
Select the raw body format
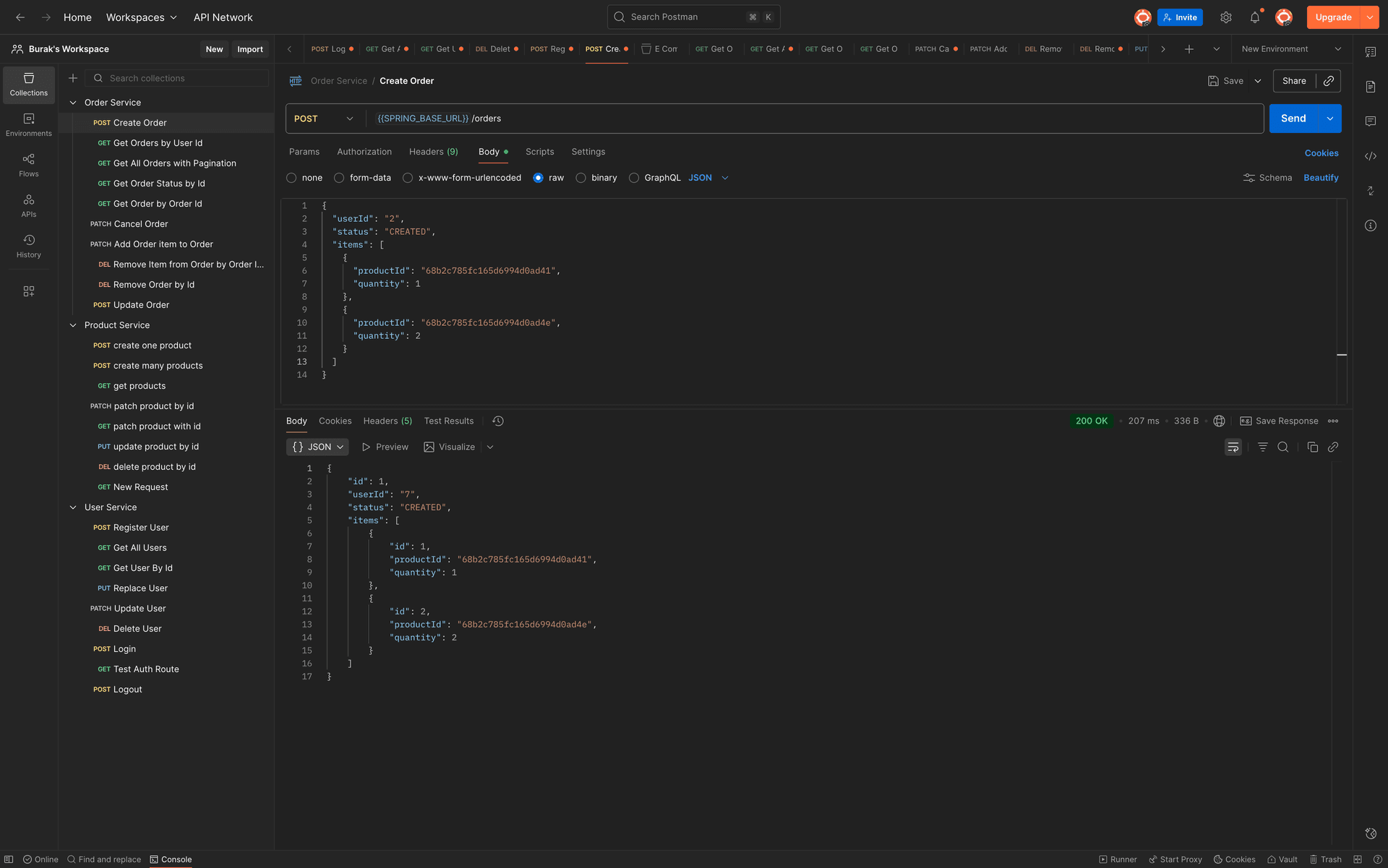coord(539,177)
